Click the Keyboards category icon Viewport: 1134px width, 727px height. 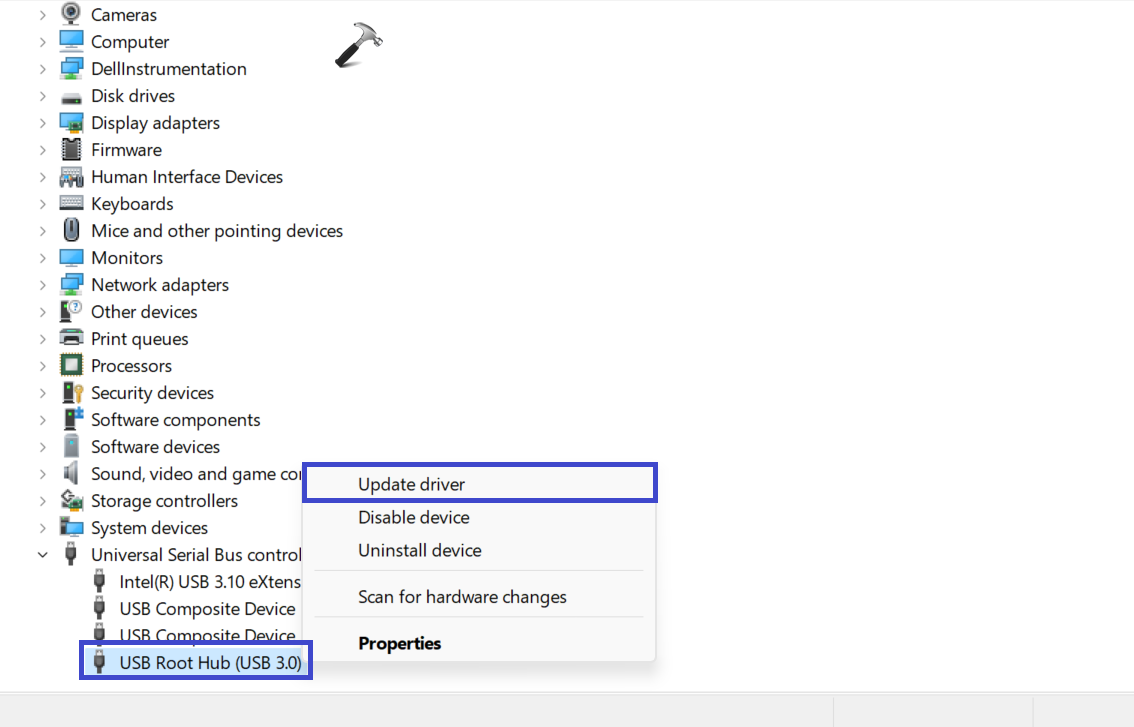pos(71,204)
